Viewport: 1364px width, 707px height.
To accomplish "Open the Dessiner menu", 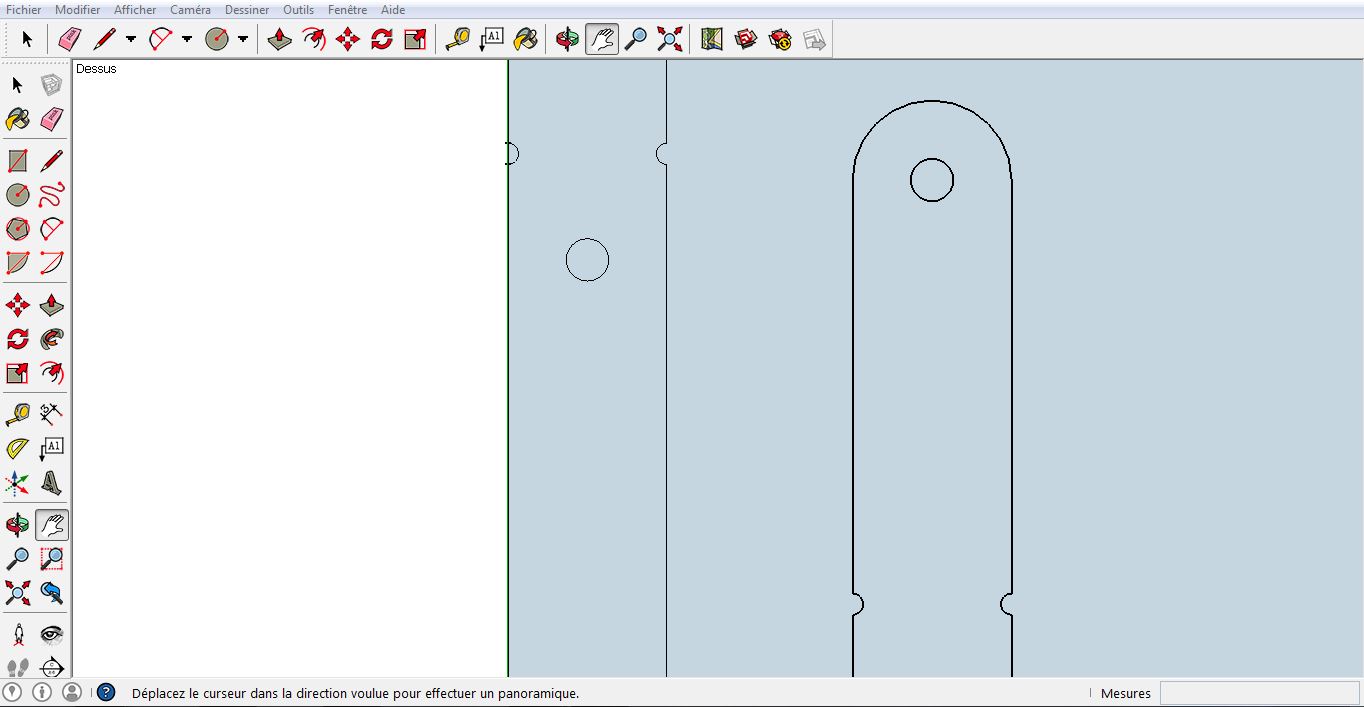I will [247, 10].
